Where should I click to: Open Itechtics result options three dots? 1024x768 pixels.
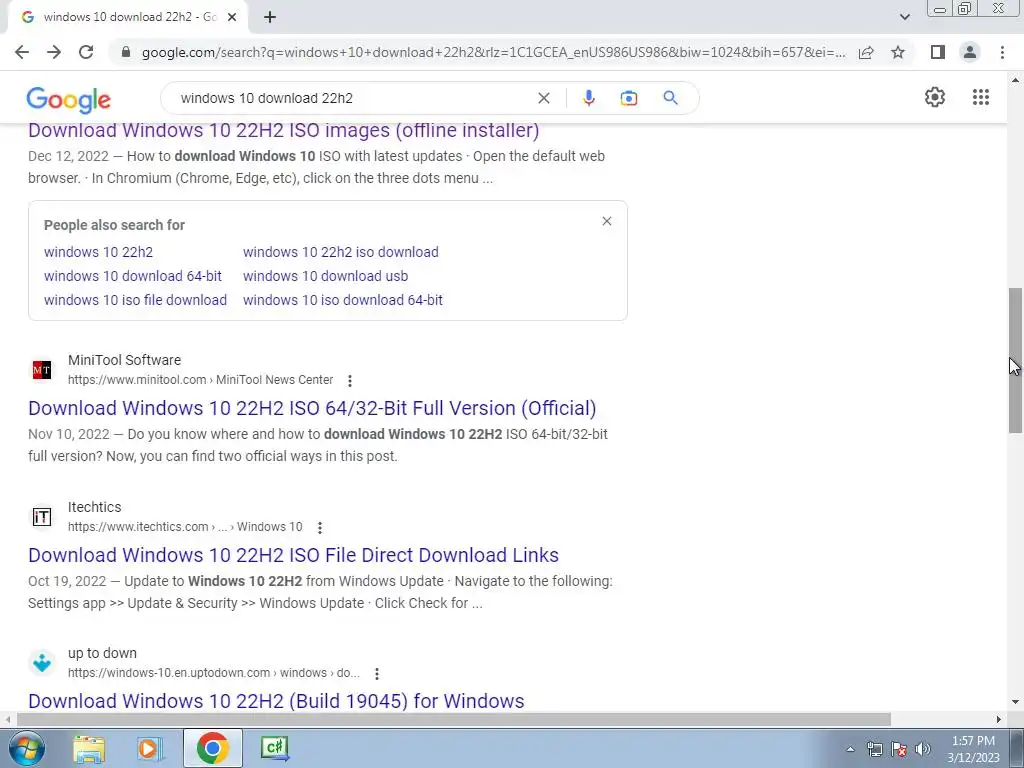tap(320, 528)
